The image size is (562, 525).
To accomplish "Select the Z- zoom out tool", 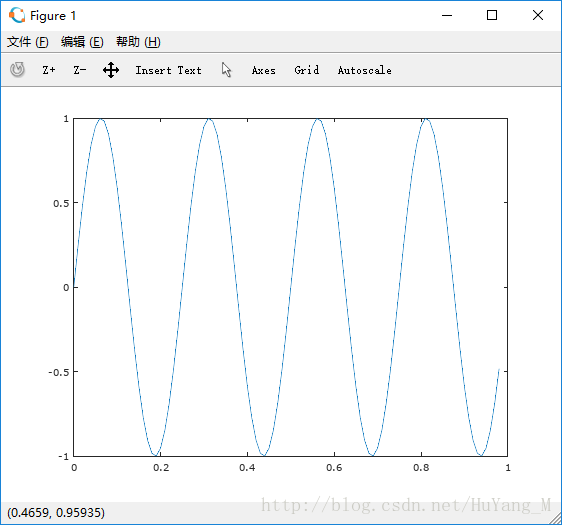I will (x=80, y=70).
